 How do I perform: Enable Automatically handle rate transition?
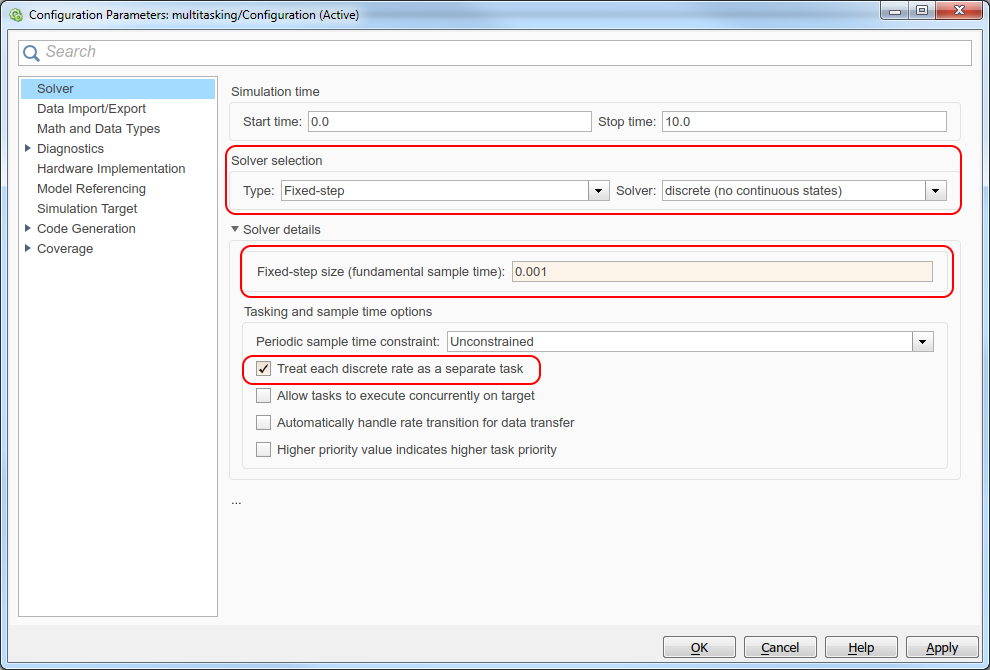(x=263, y=422)
